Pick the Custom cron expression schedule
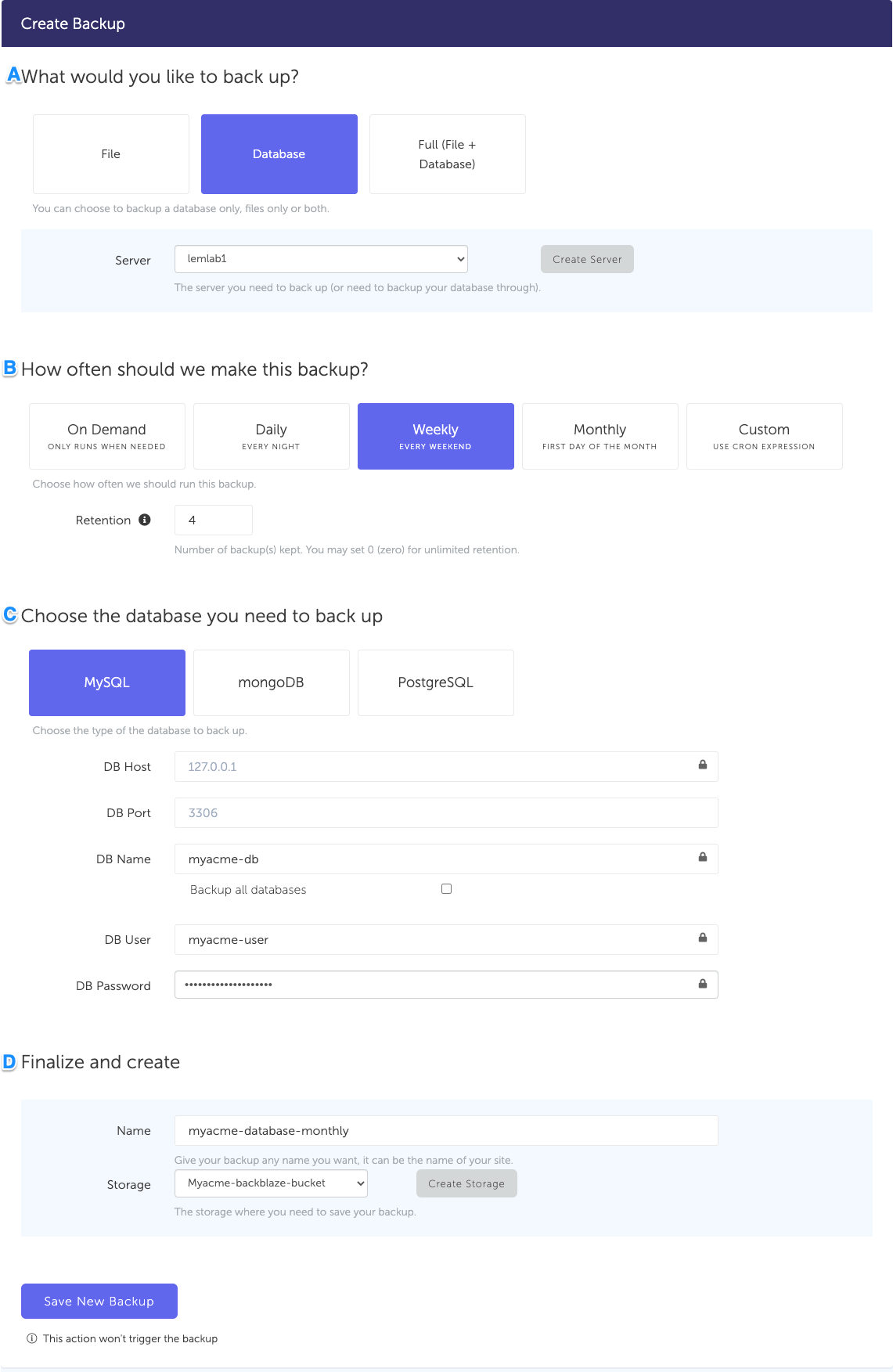 point(764,436)
